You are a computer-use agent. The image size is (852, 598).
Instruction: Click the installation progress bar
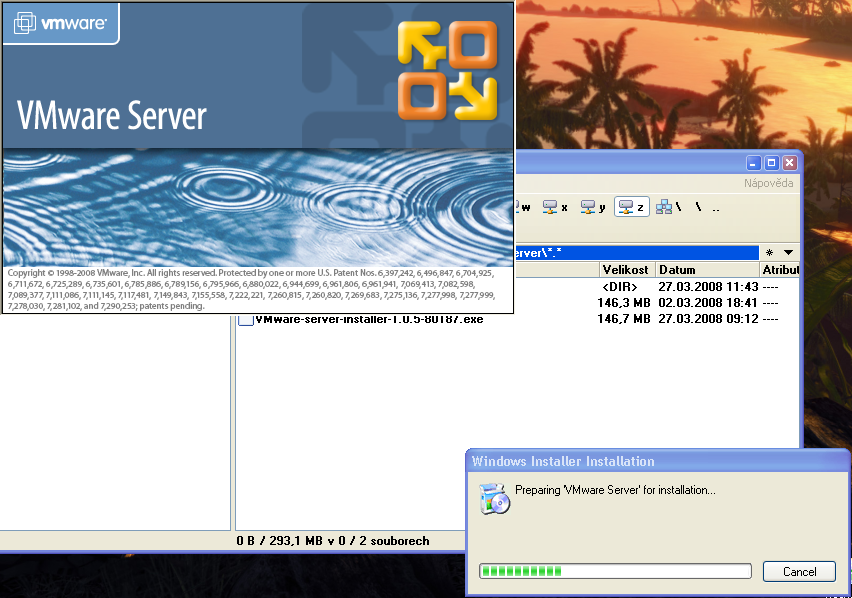pos(615,571)
